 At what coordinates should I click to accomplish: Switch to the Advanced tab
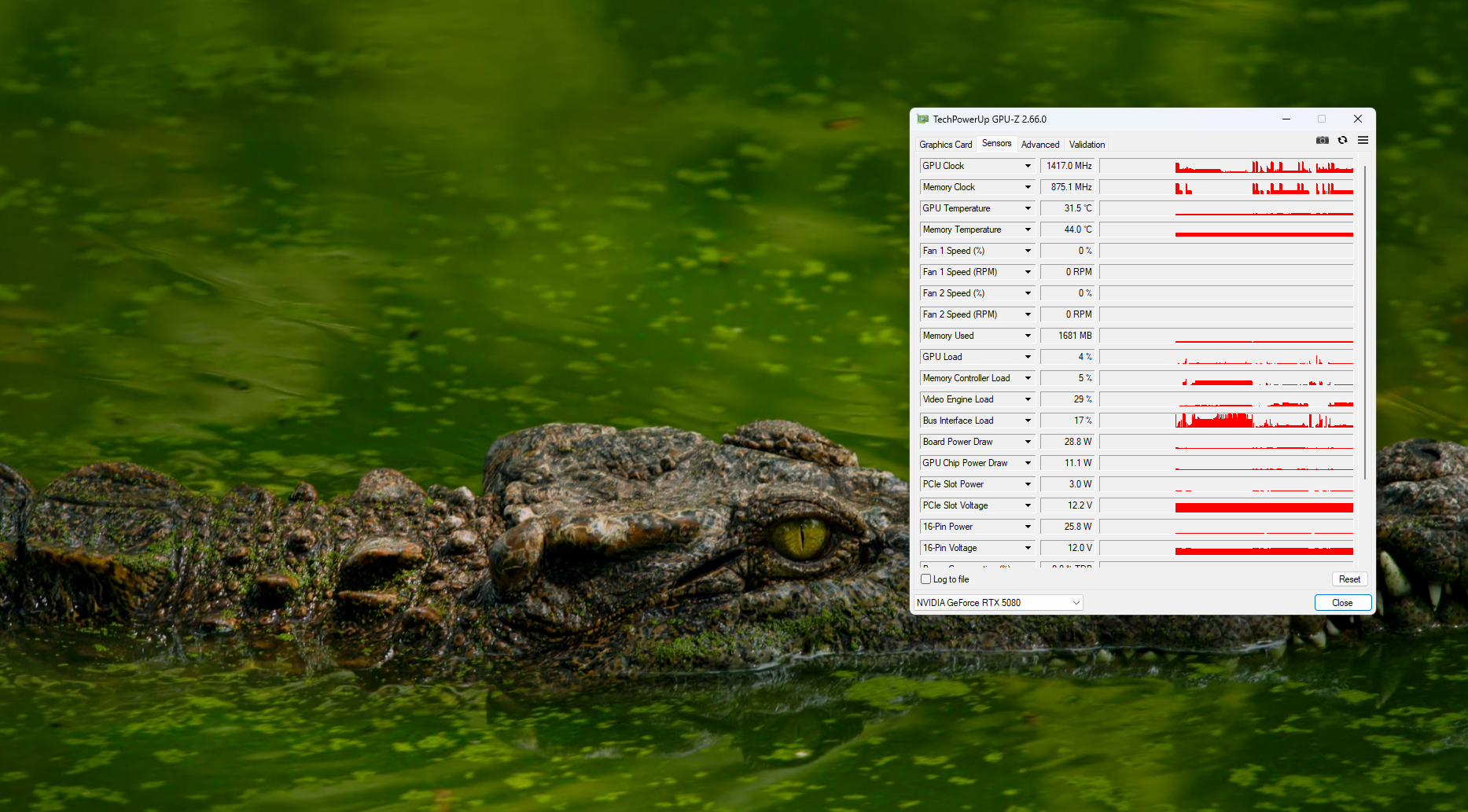point(1039,145)
